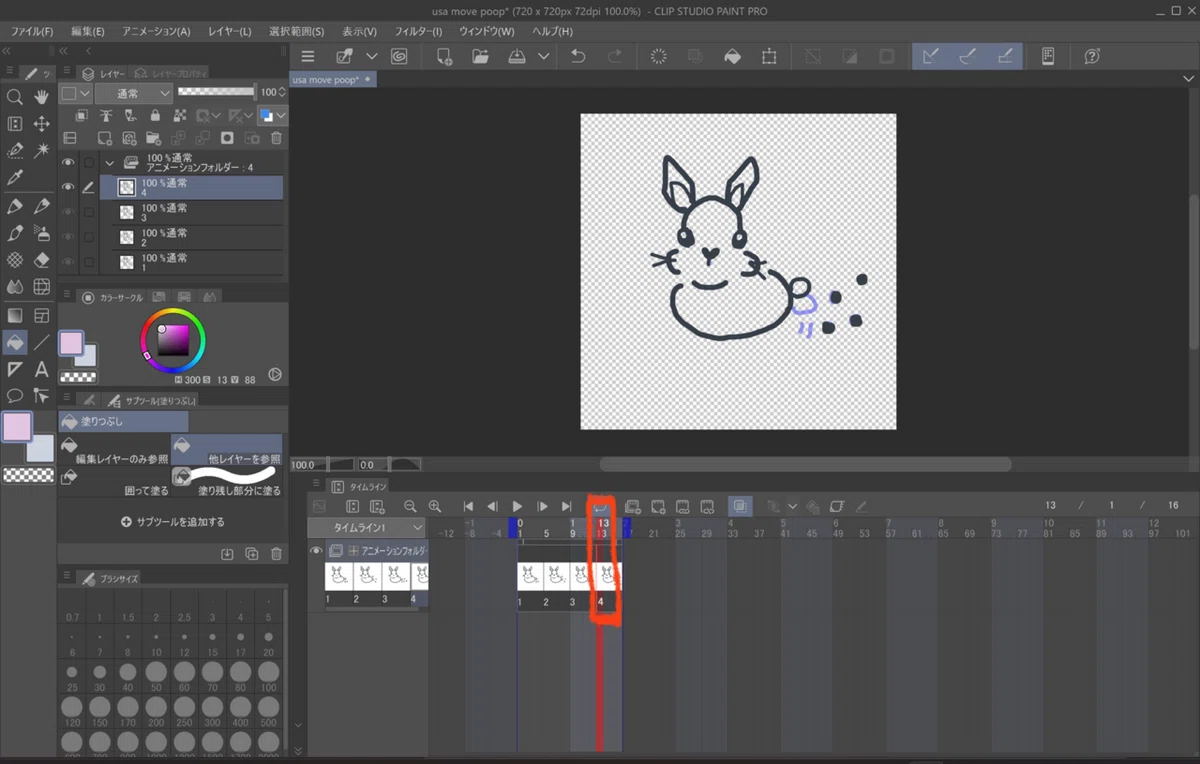Click サブツールを追加する button
The width and height of the screenshot is (1200, 764).
(173, 522)
